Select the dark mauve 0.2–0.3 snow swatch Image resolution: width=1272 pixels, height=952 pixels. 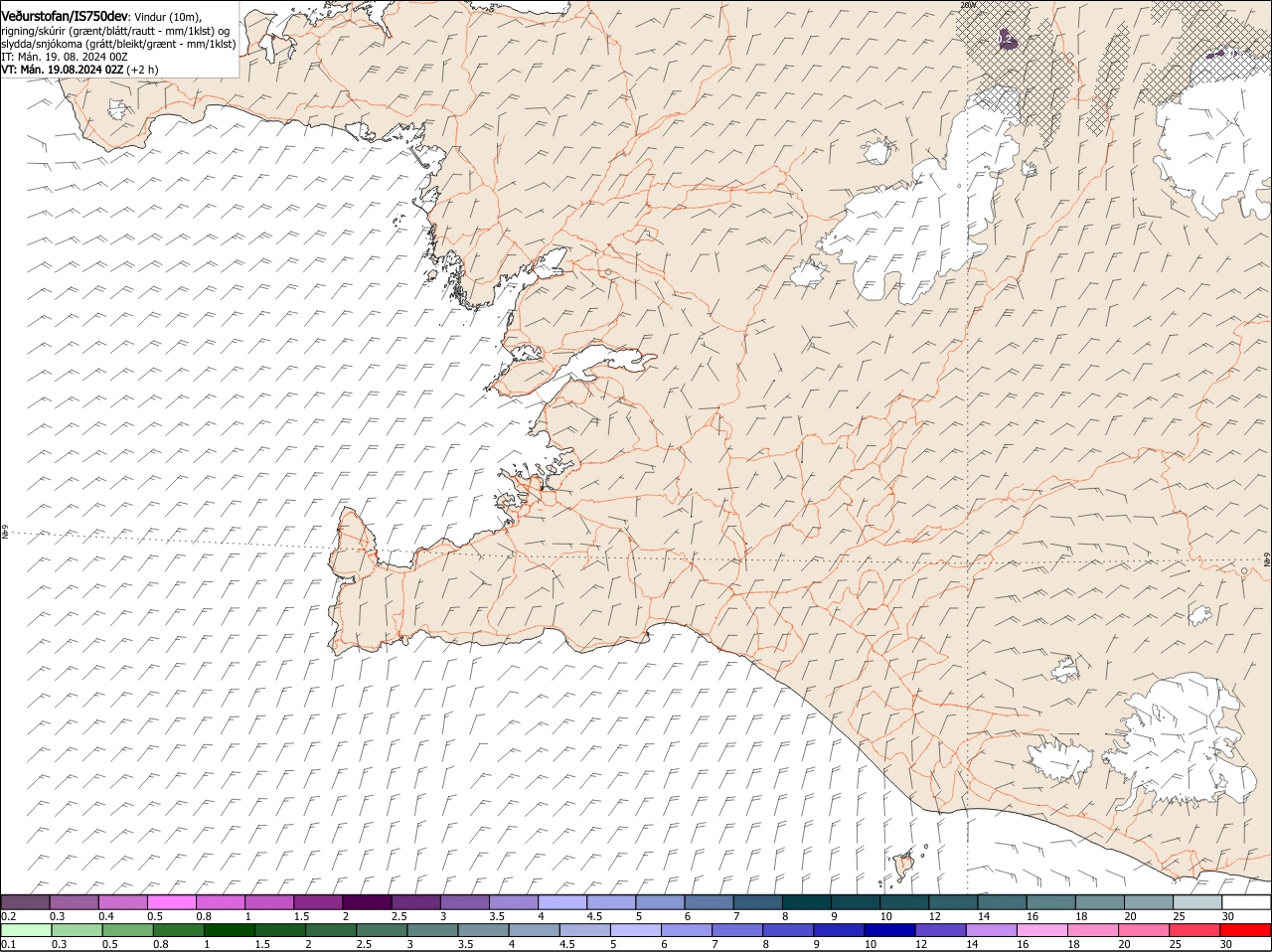[x=26, y=902]
